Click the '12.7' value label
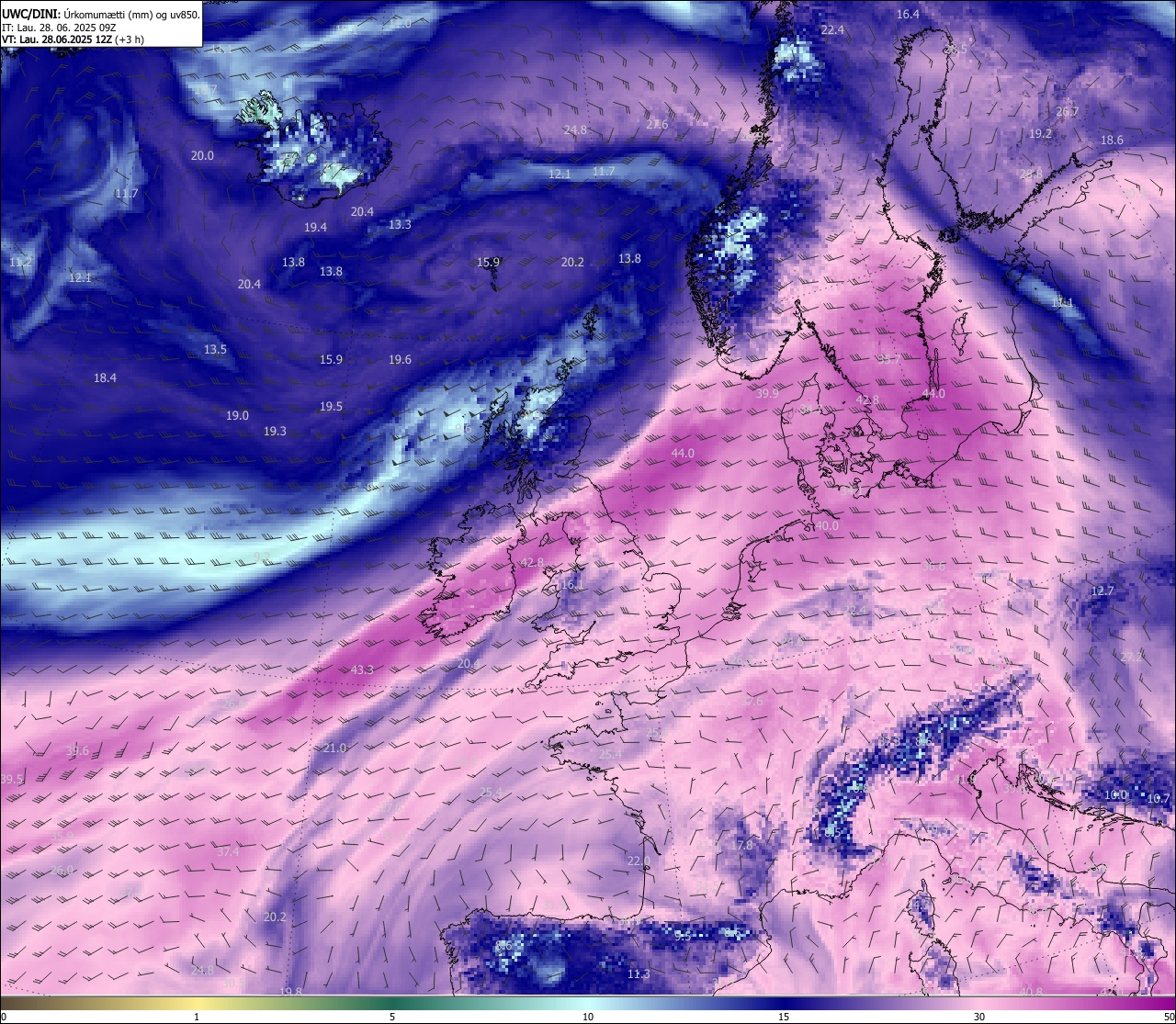 pyautogui.click(x=1102, y=591)
